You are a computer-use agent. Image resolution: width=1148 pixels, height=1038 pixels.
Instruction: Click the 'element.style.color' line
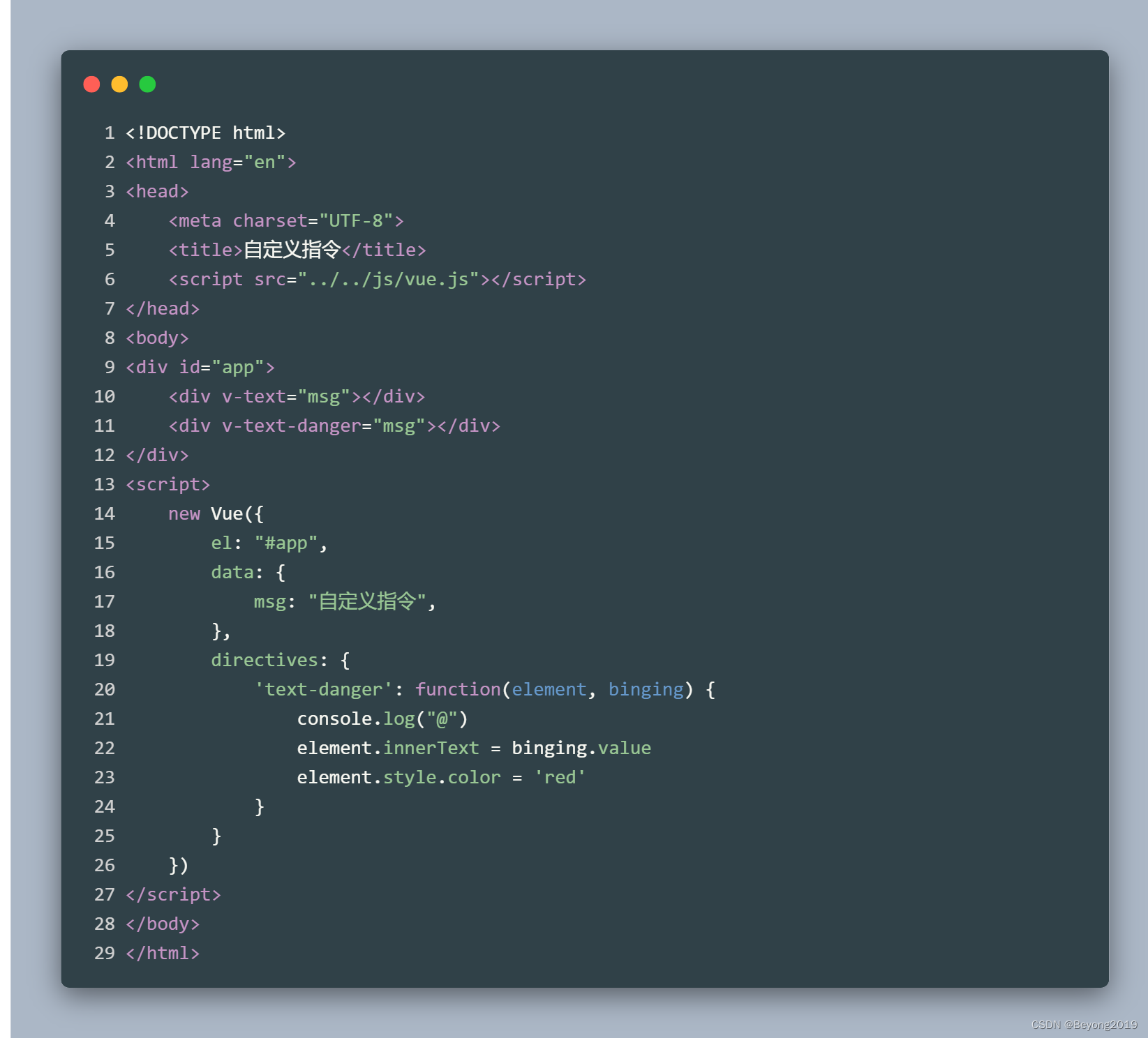pos(442,777)
